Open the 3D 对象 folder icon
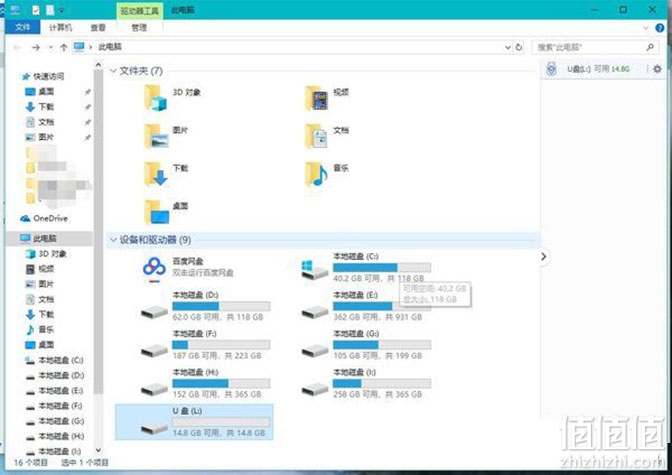The width and height of the screenshot is (672, 475). [155, 96]
